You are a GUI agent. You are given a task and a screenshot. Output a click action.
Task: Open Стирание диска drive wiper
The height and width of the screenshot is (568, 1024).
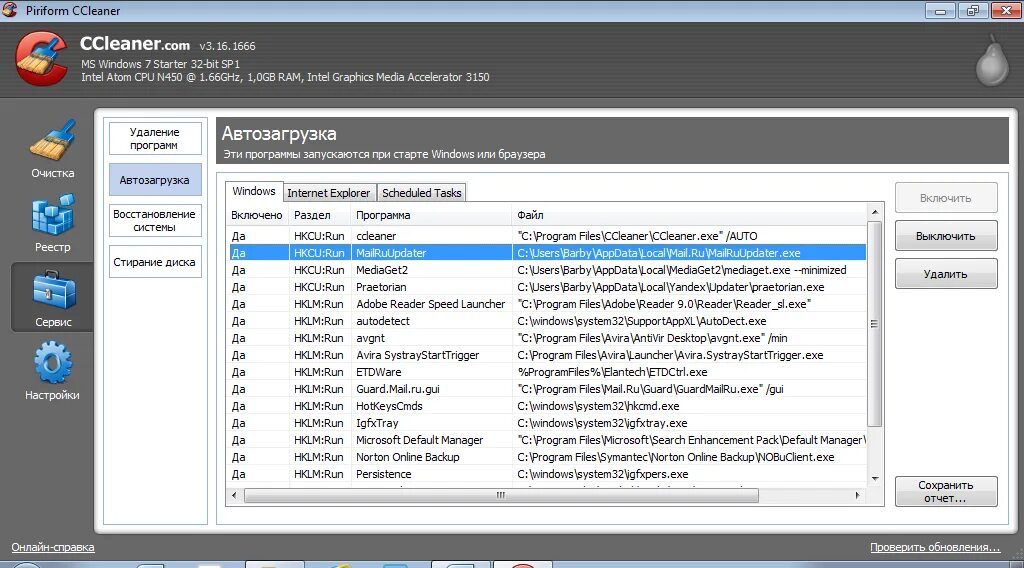coord(155,262)
